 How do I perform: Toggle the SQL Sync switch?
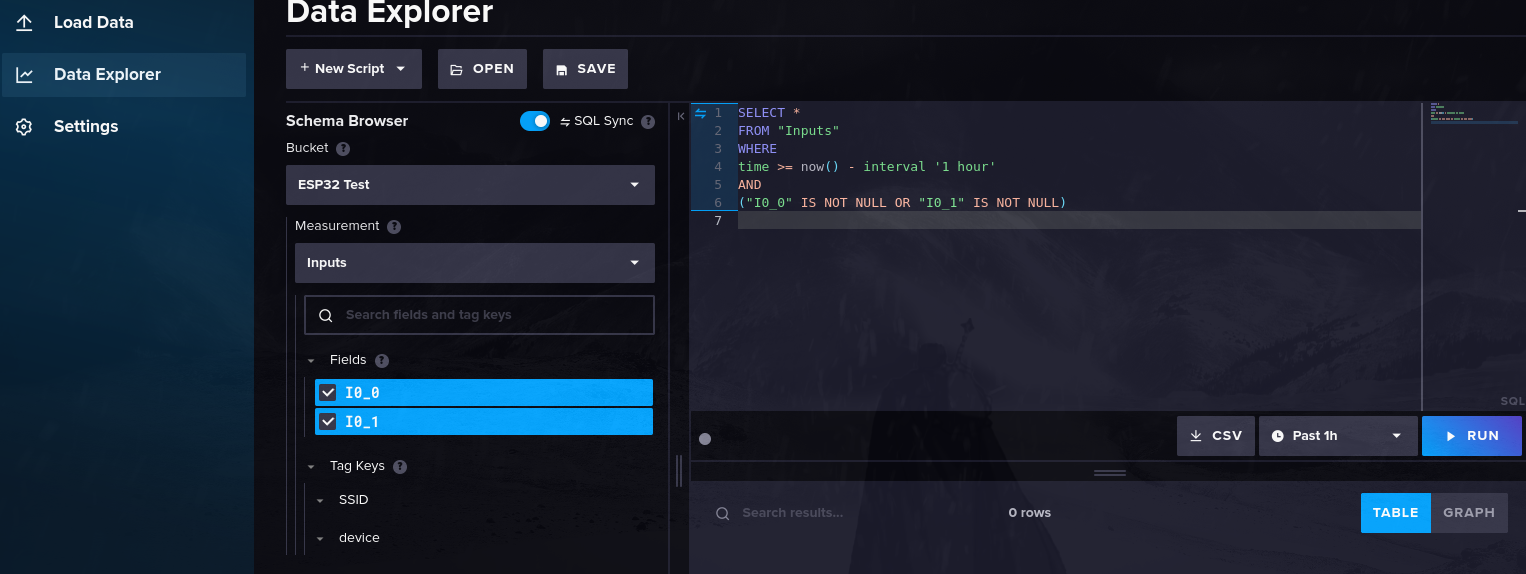click(535, 121)
